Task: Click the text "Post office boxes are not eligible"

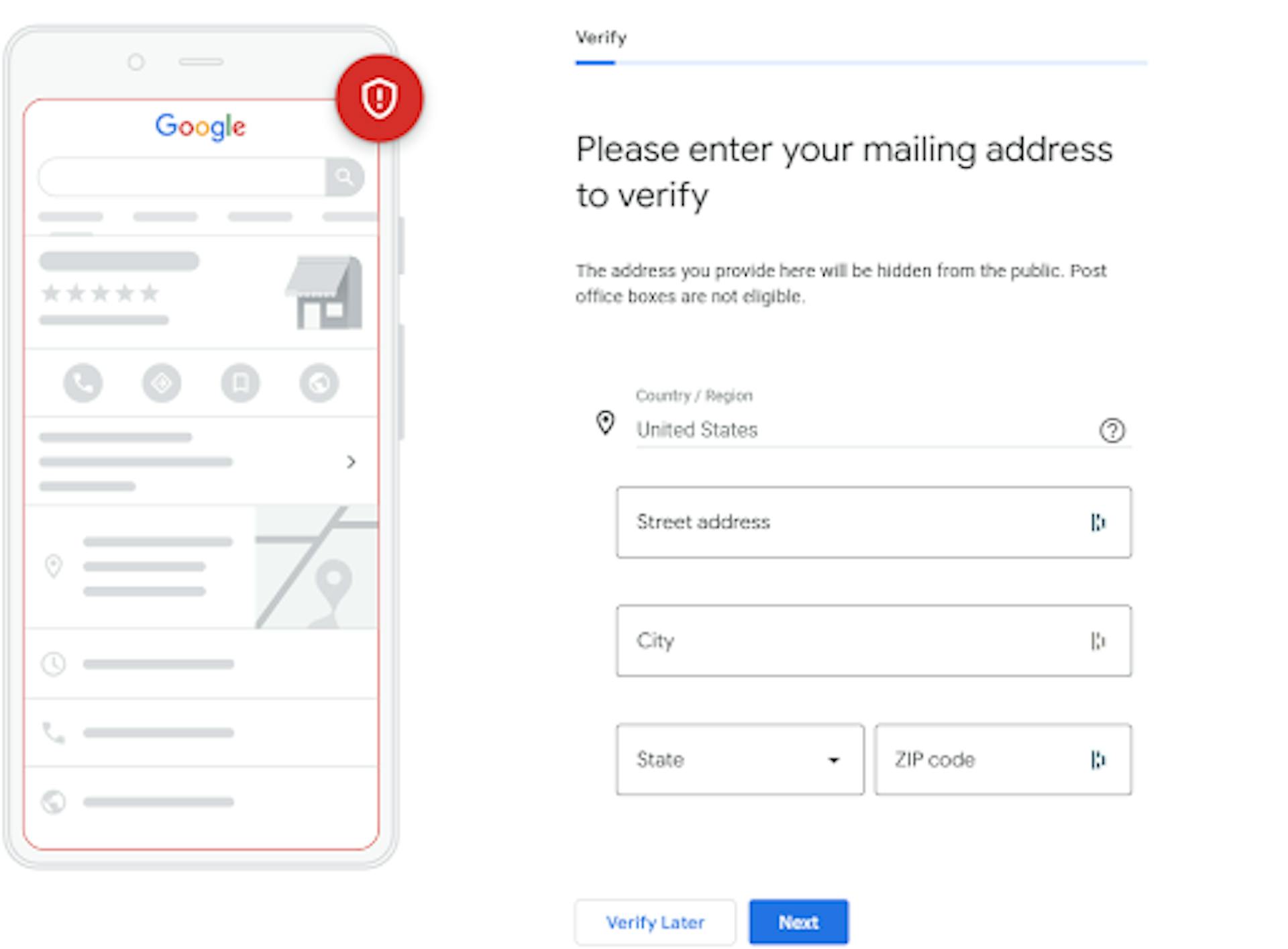Action: [x=841, y=283]
